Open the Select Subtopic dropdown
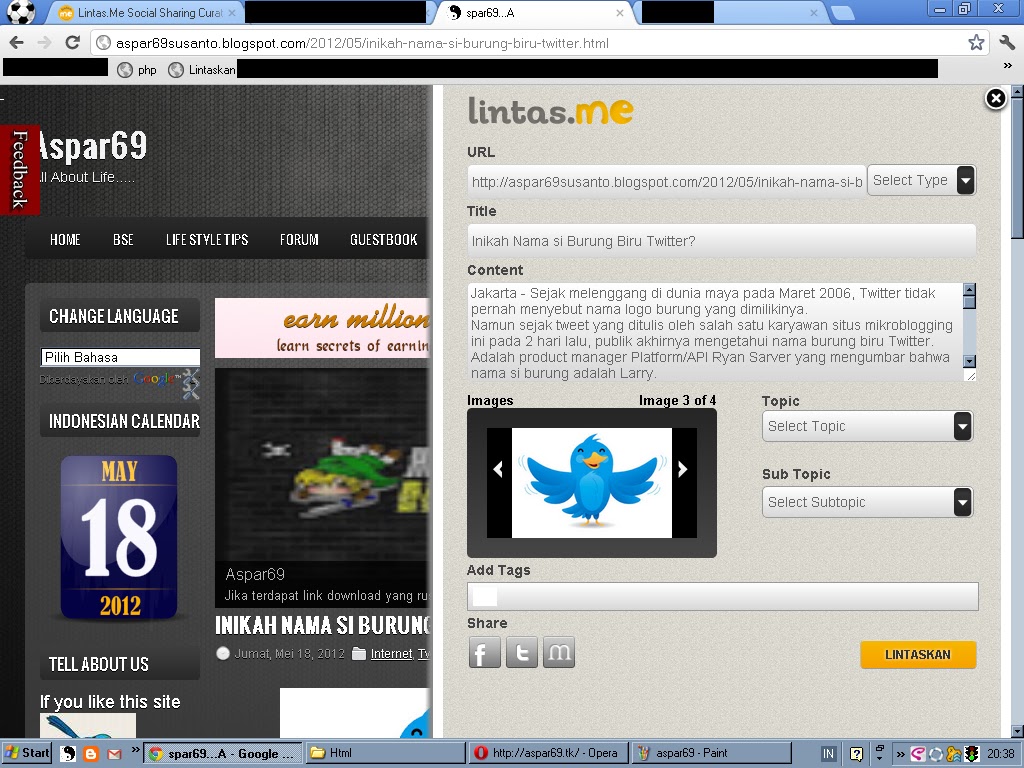Viewport: 1024px width, 768px height. coord(867,502)
